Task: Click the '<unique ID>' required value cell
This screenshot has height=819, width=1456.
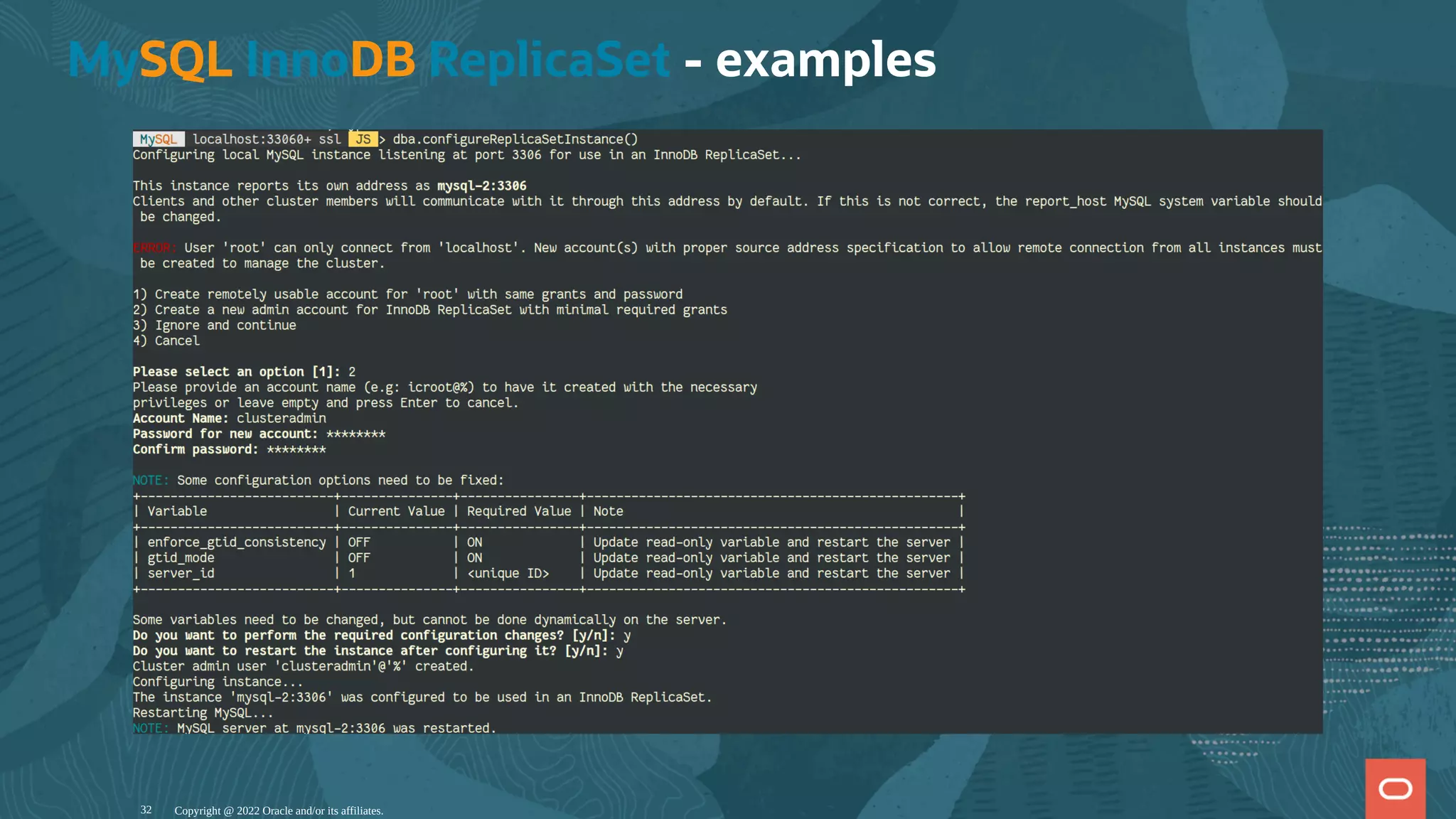Action: (x=508, y=573)
